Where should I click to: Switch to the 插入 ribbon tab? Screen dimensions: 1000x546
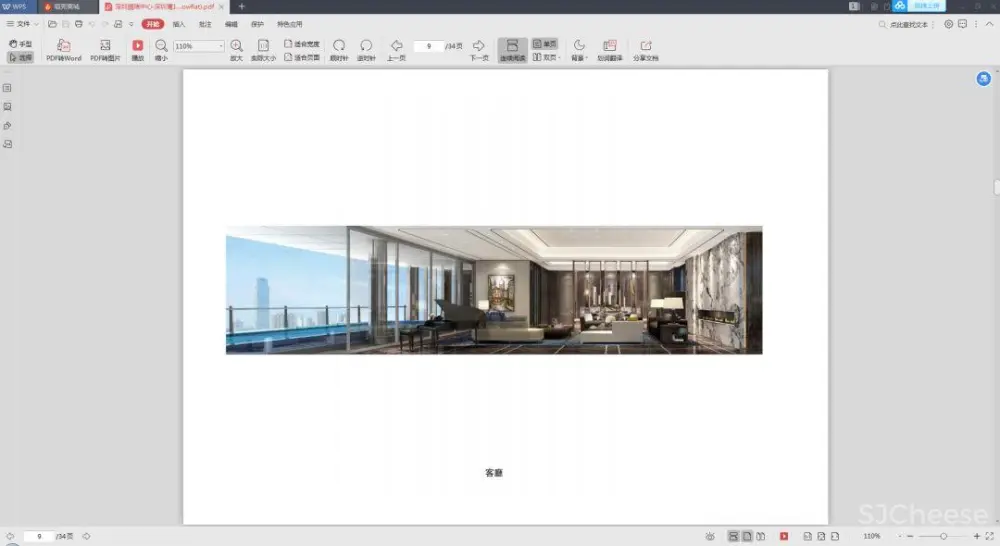click(179, 23)
